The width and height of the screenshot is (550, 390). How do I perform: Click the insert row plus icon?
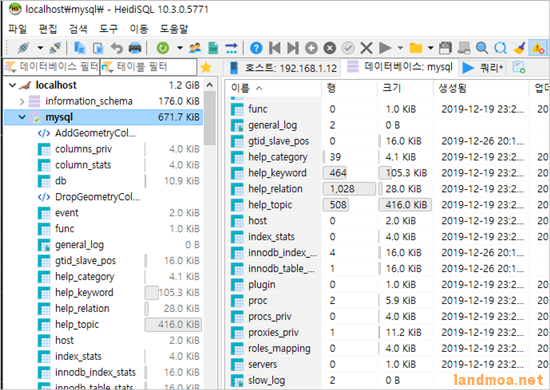pos(311,48)
